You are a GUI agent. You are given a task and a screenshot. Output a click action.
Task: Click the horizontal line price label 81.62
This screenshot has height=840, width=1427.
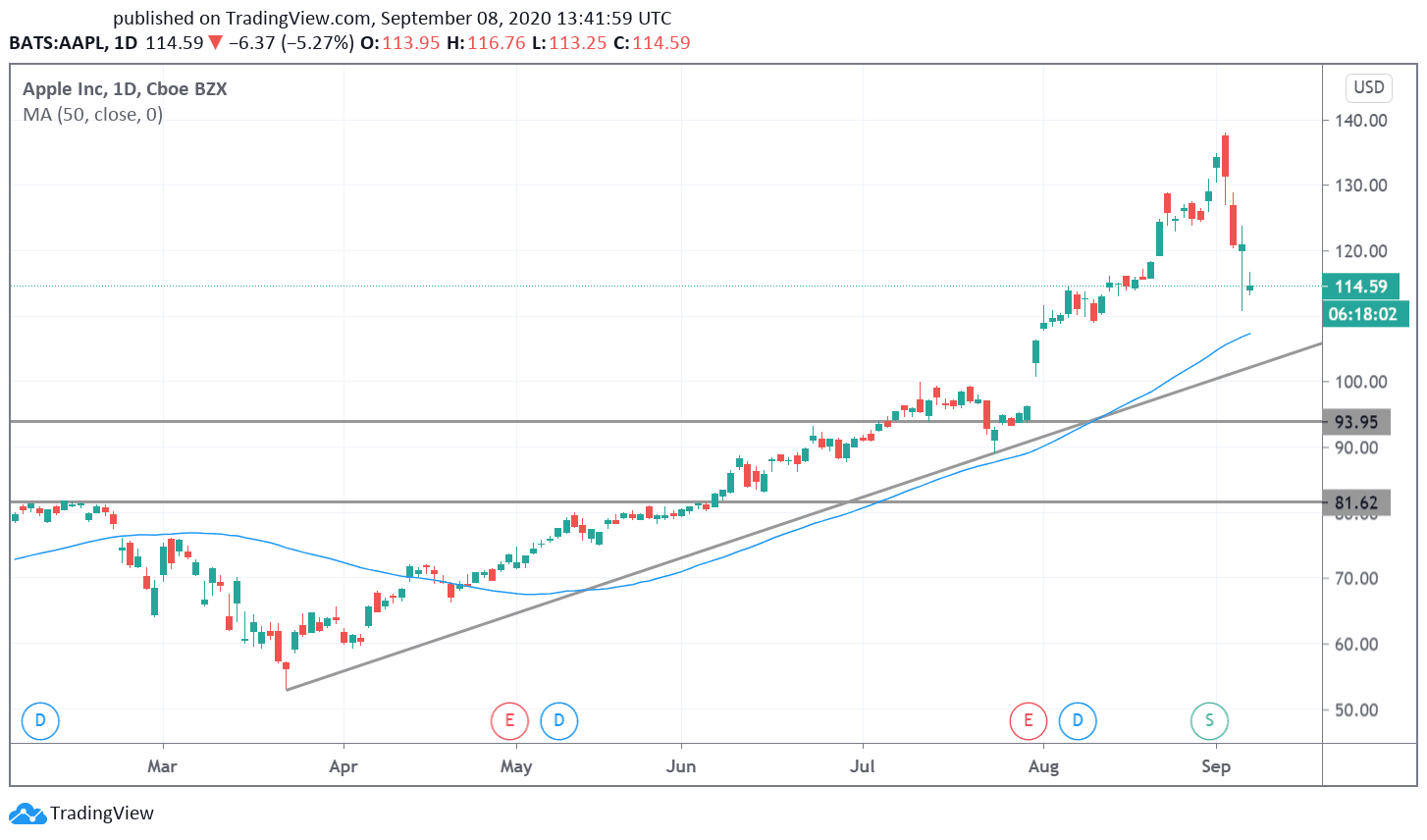1356,502
